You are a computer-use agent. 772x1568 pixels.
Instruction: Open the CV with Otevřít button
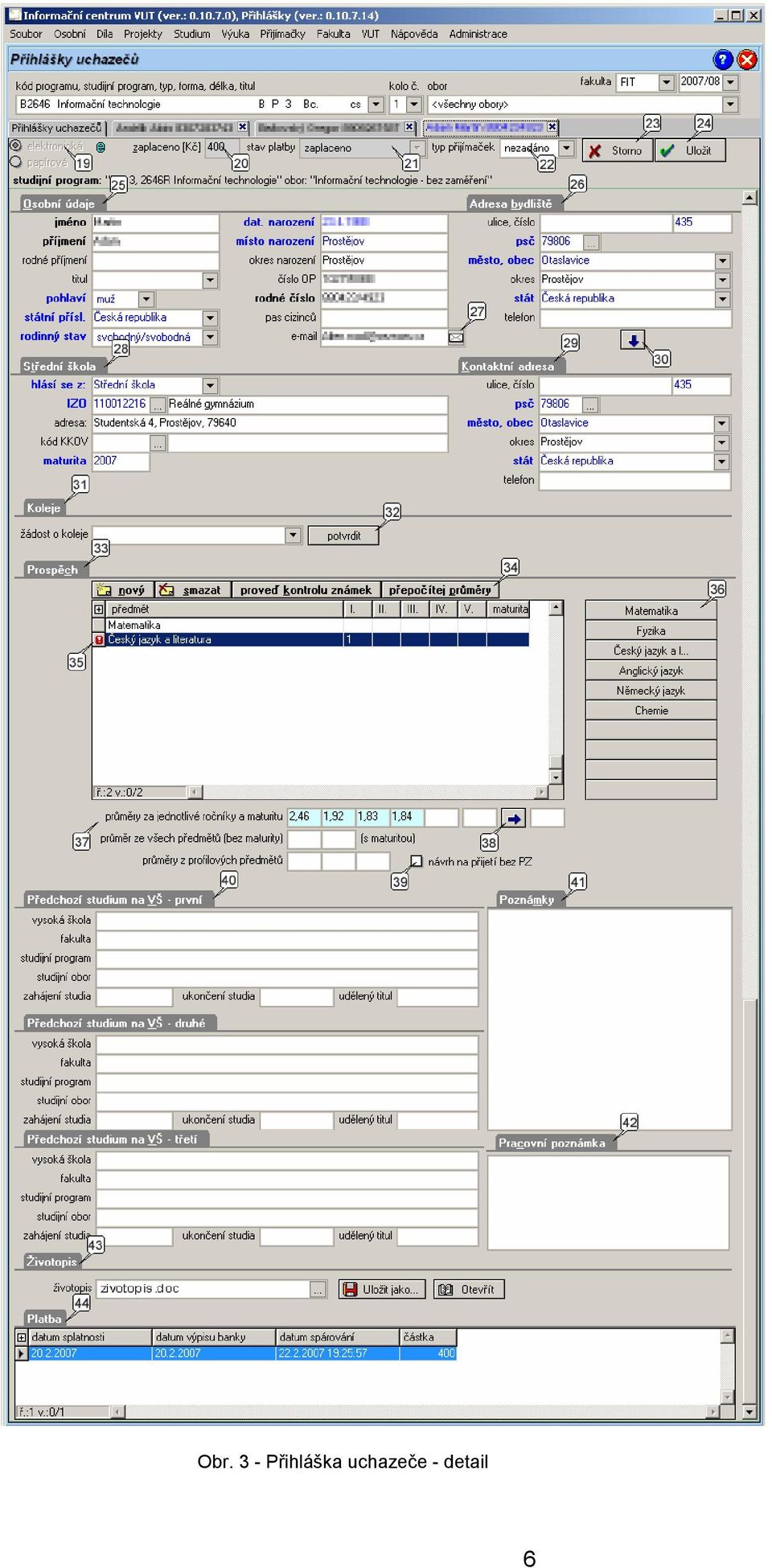point(469,1290)
